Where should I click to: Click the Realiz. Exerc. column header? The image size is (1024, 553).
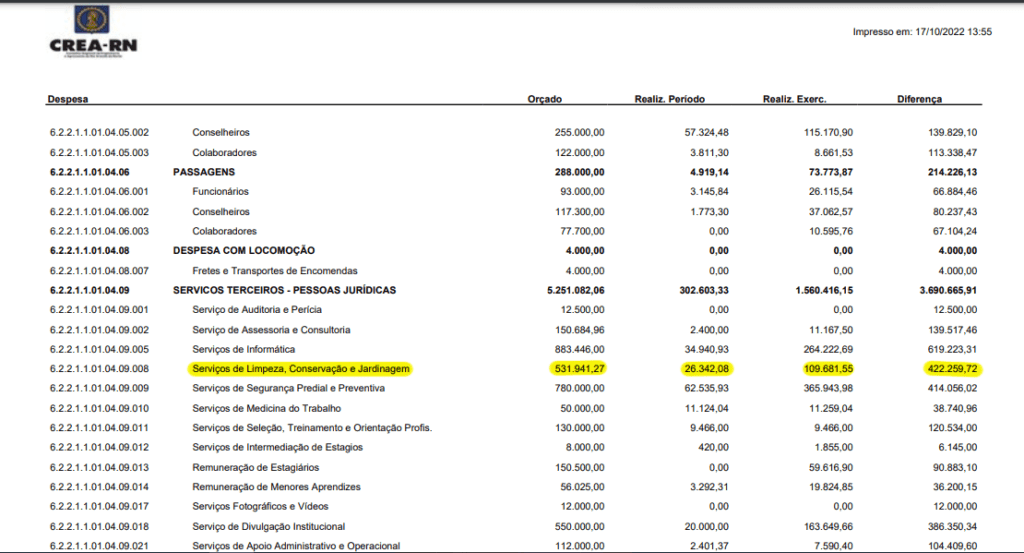(794, 100)
